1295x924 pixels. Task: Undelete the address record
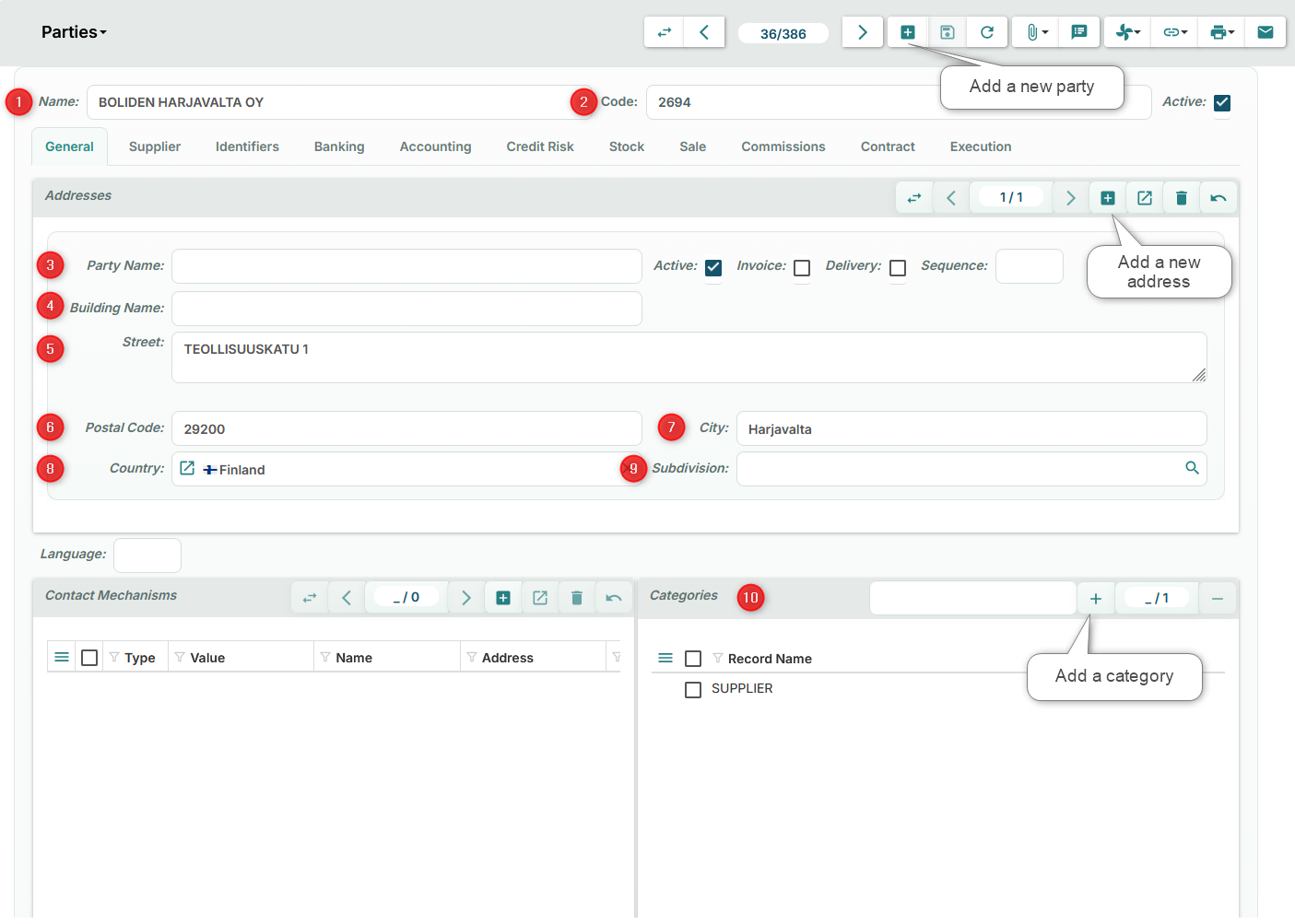1218,198
